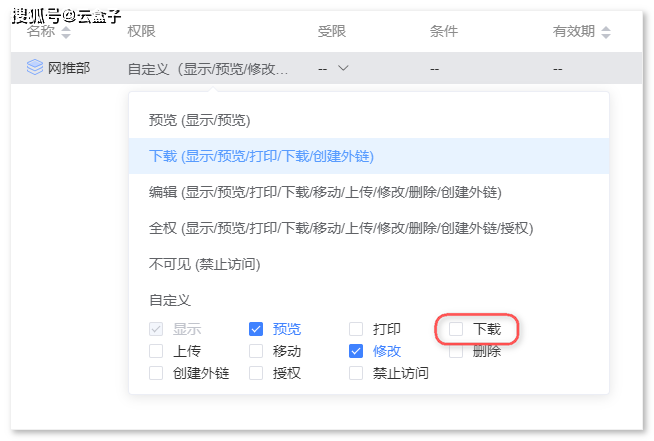Click the 有效期 value -- in 网推部 row
The image size is (654, 441).
pos(558,69)
